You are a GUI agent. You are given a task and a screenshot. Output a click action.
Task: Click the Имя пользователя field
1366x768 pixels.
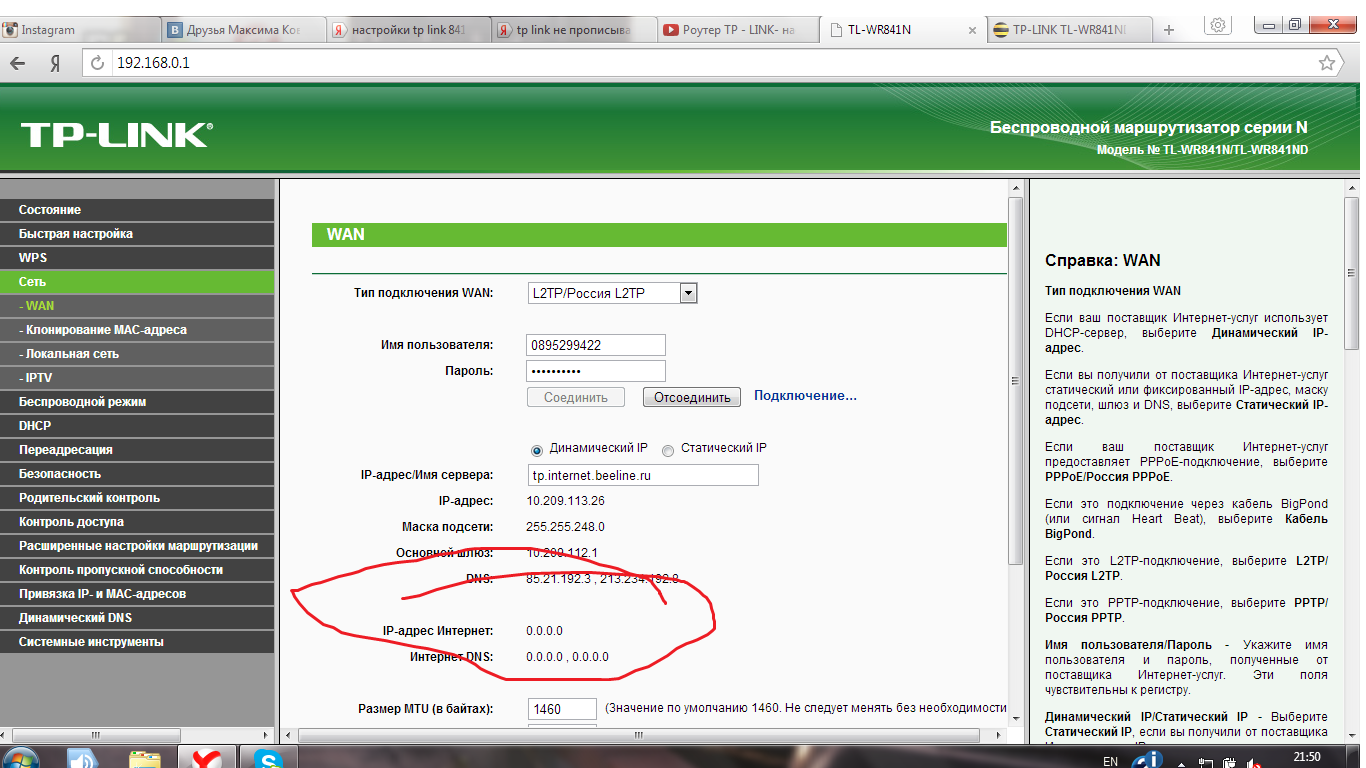tap(596, 345)
